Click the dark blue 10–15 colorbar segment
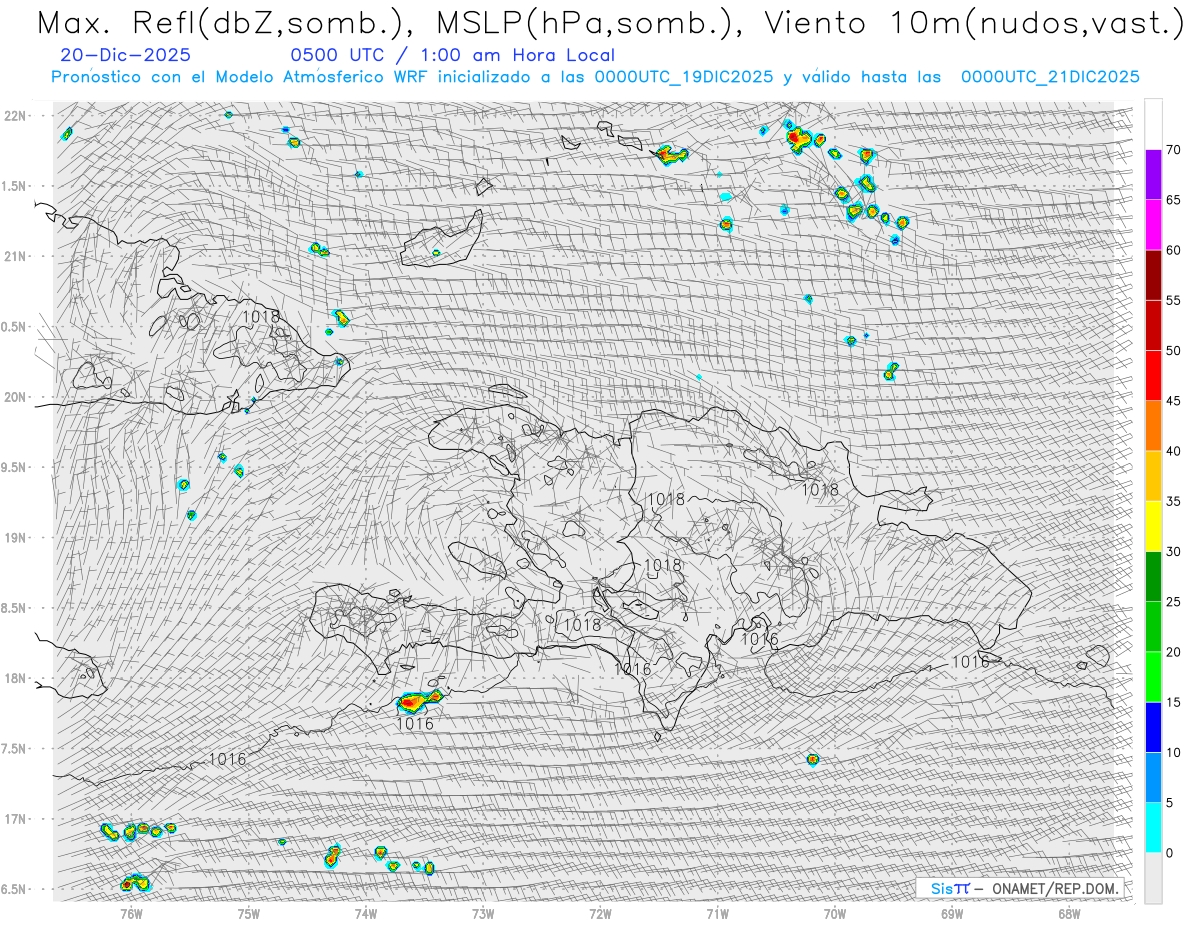Screen dimensions: 1200x927 pyautogui.click(x=1153, y=727)
